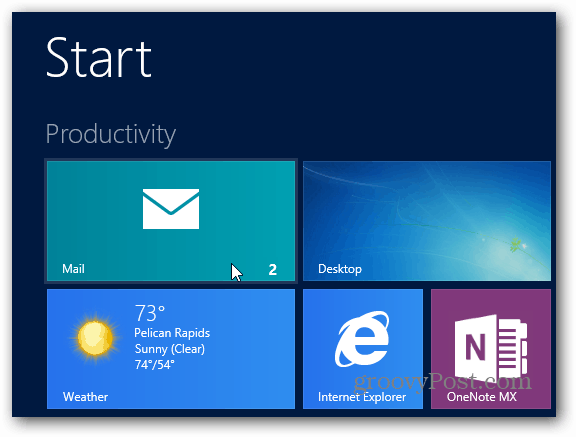The width and height of the screenshot is (576, 437).
Task: Select the unread count badge showing 2
Action: [272, 270]
